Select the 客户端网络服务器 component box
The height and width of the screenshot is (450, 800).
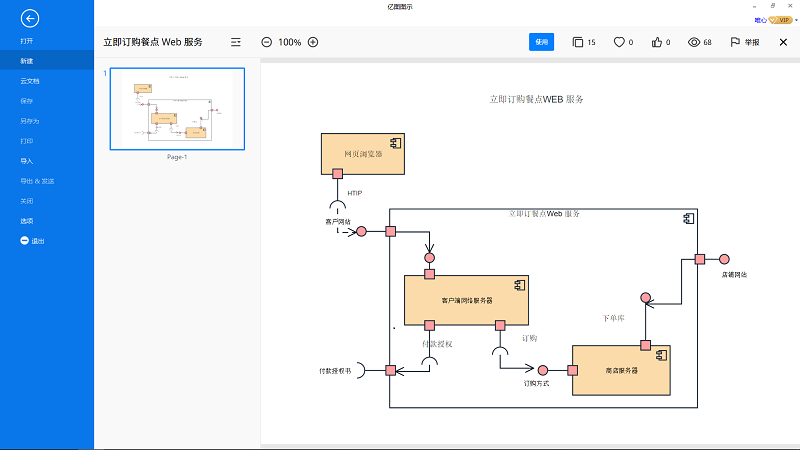click(x=466, y=300)
